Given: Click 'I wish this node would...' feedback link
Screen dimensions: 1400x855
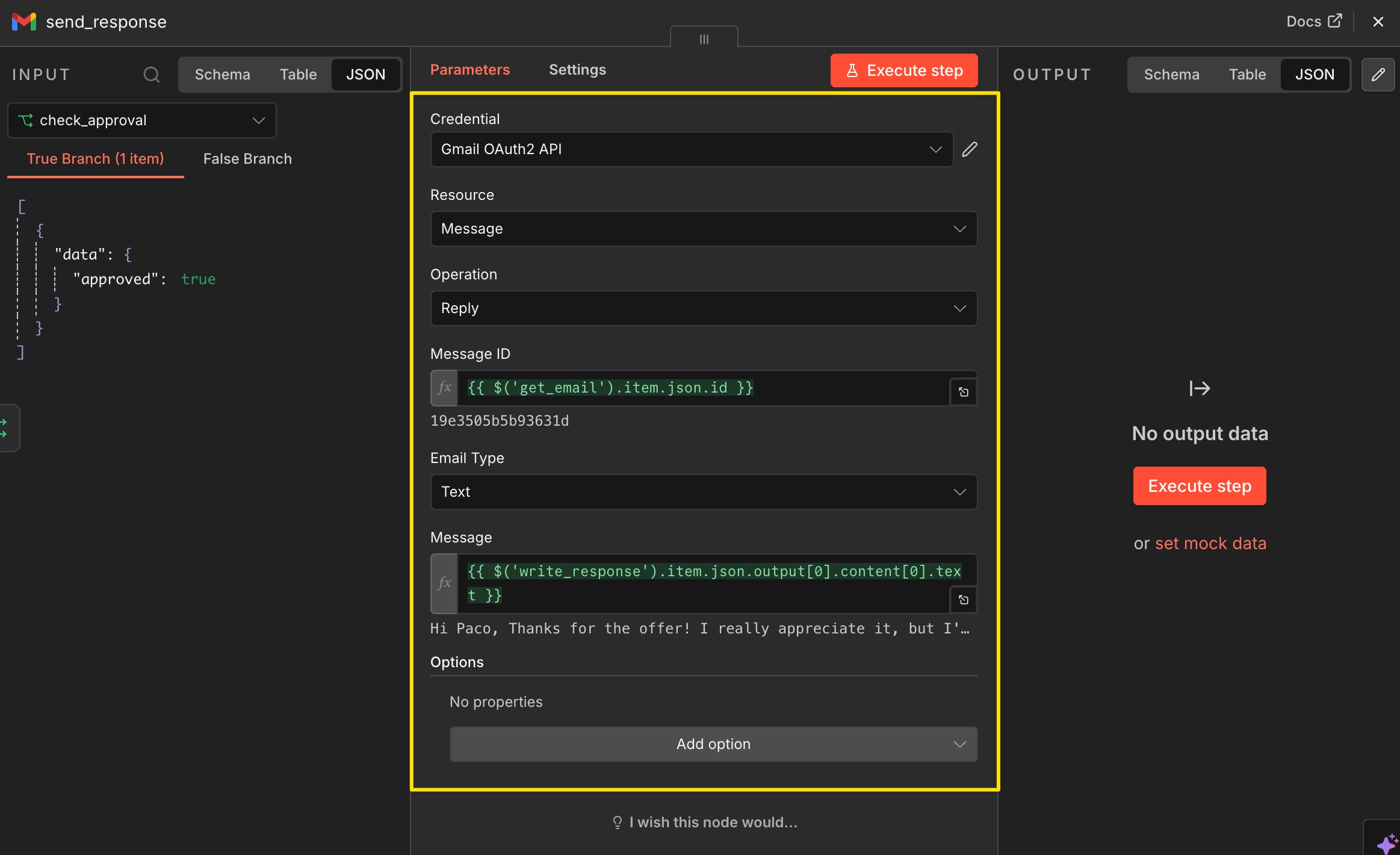Looking at the screenshot, I should 705,822.
